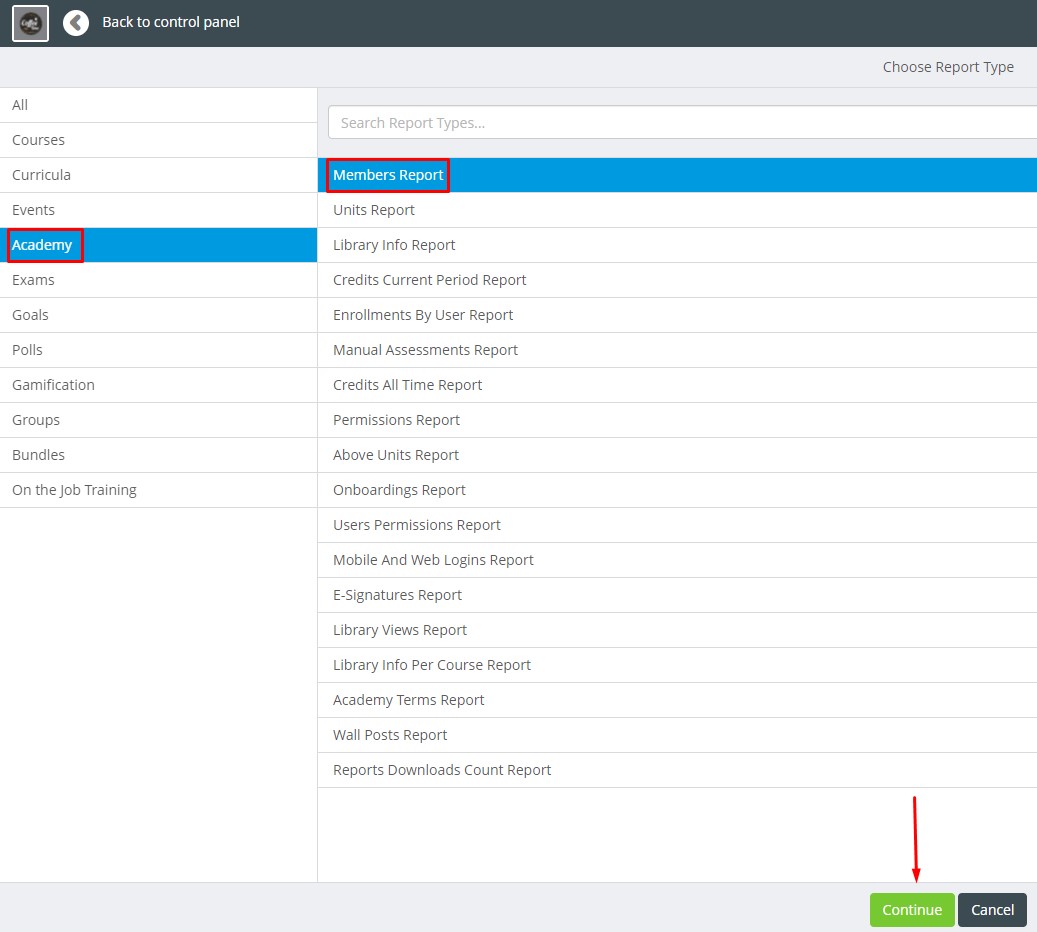Choose Onboardings Report
Viewport: 1037px width, 932px height.
[x=677, y=491]
